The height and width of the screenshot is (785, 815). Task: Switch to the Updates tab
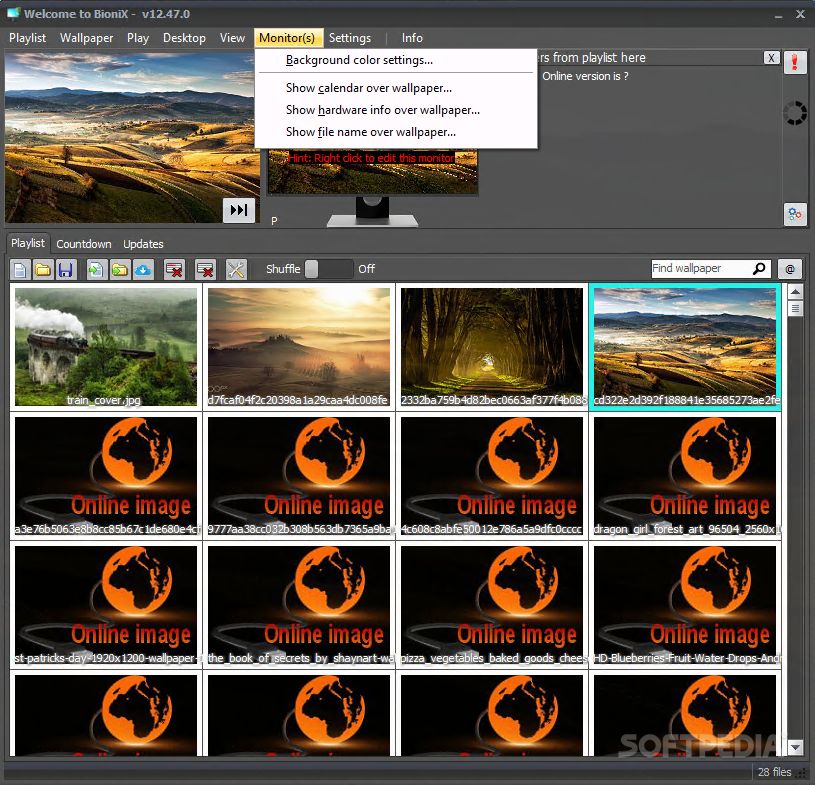tap(143, 244)
